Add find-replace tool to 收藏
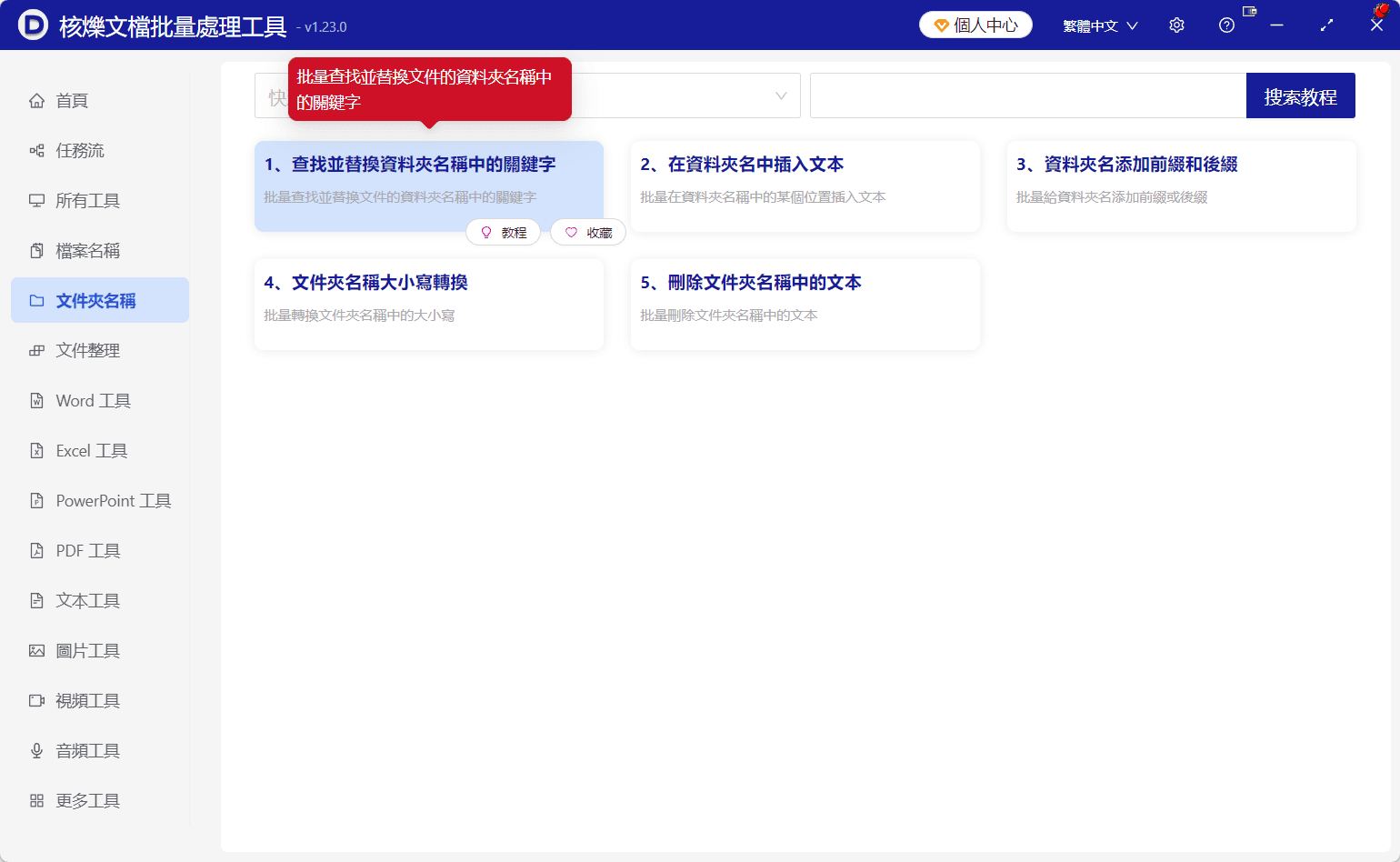The height and width of the screenshot is (862, 1400). (588, 233)
